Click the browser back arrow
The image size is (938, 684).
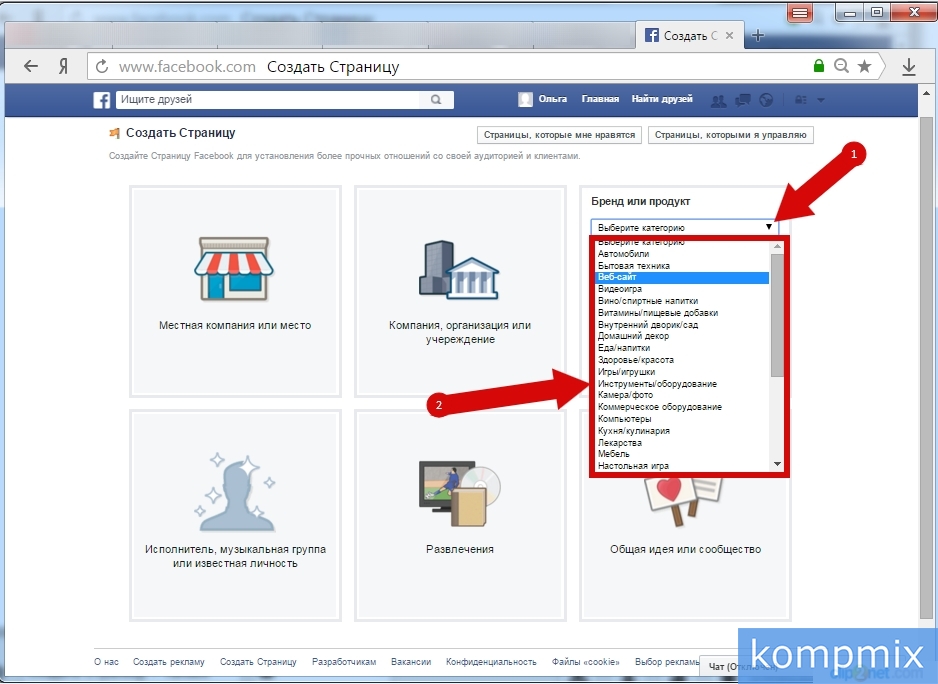coord(31,66)
